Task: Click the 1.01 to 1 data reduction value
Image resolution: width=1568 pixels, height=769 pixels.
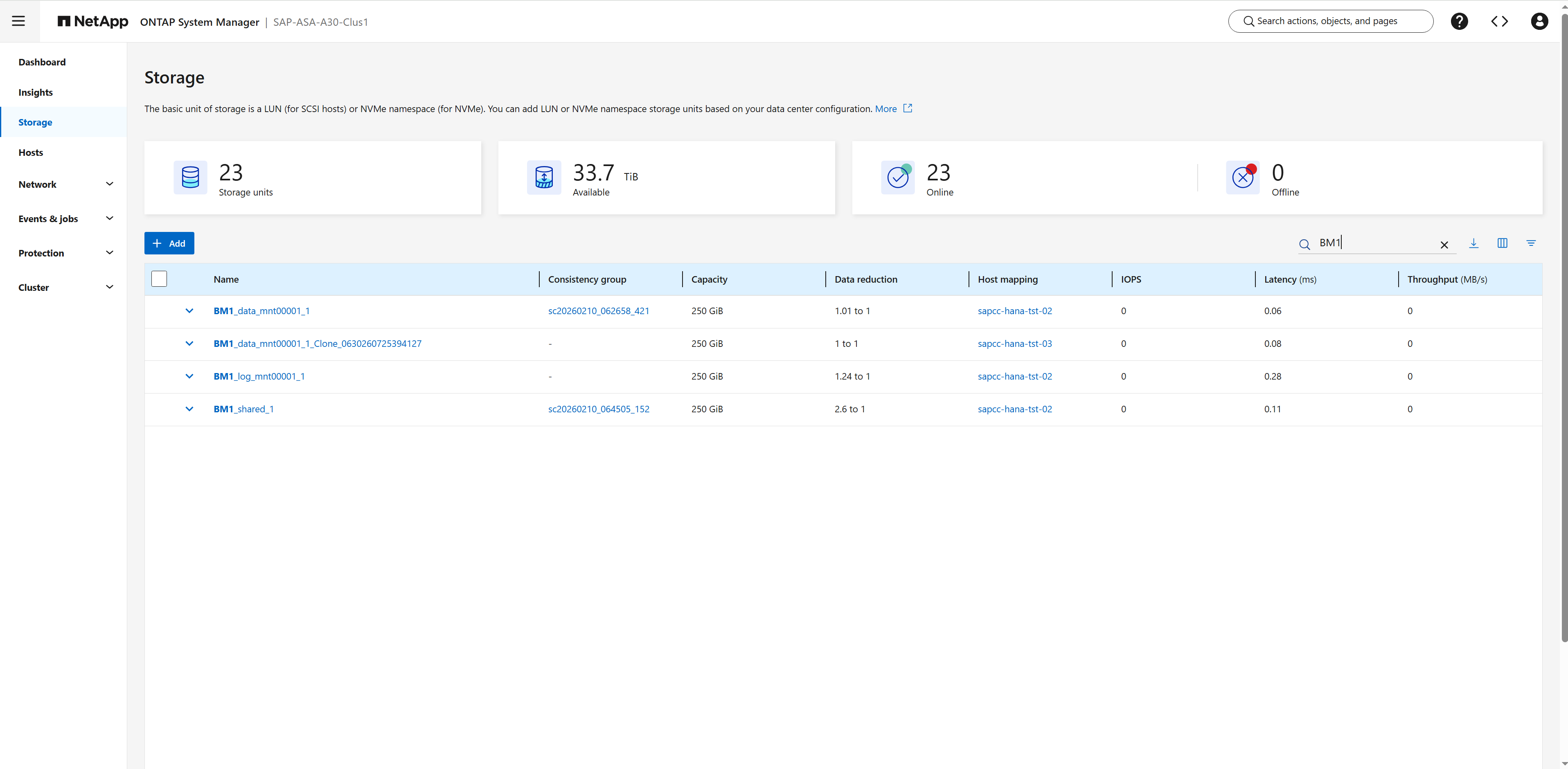Action: (852, 311)
